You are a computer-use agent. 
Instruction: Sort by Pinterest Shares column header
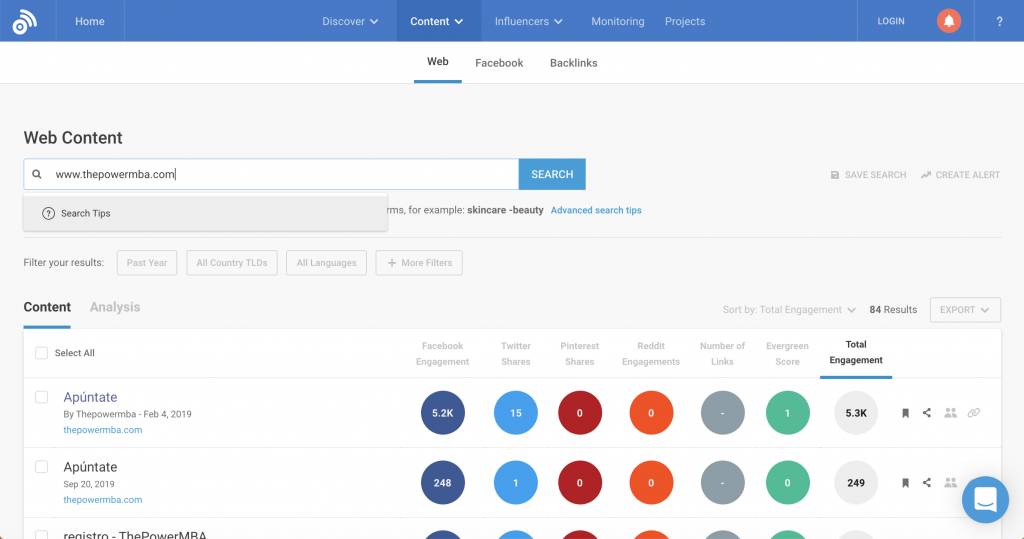coord(580,353)
